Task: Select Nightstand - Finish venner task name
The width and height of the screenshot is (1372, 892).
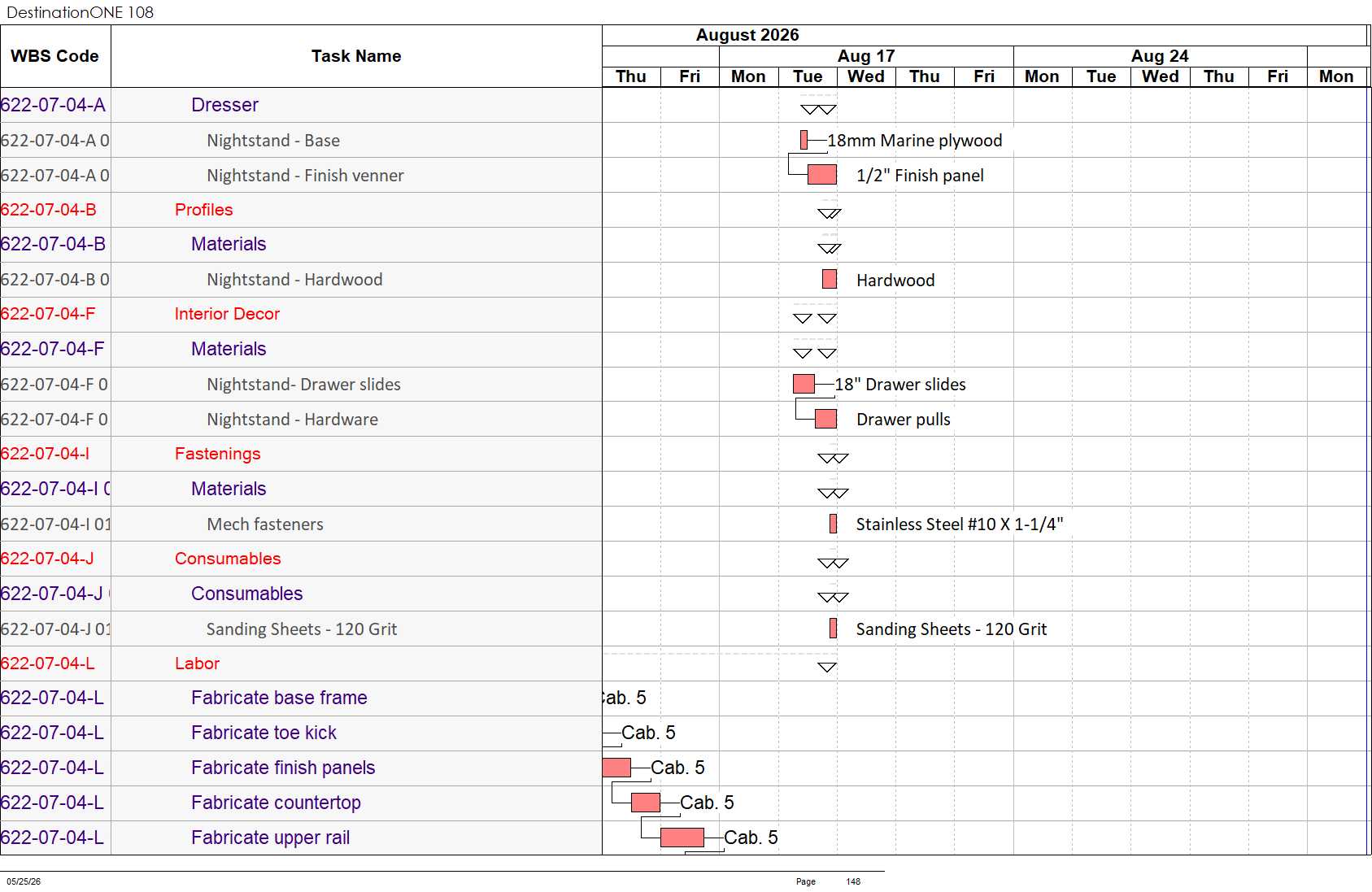Action: pos(305,176)
